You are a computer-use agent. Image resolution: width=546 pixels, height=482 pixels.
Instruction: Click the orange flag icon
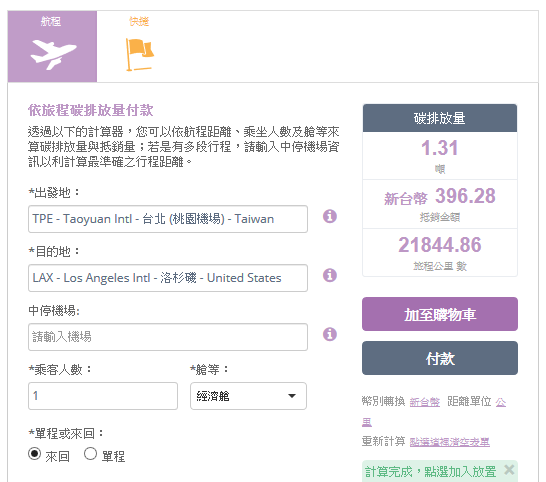139,54
